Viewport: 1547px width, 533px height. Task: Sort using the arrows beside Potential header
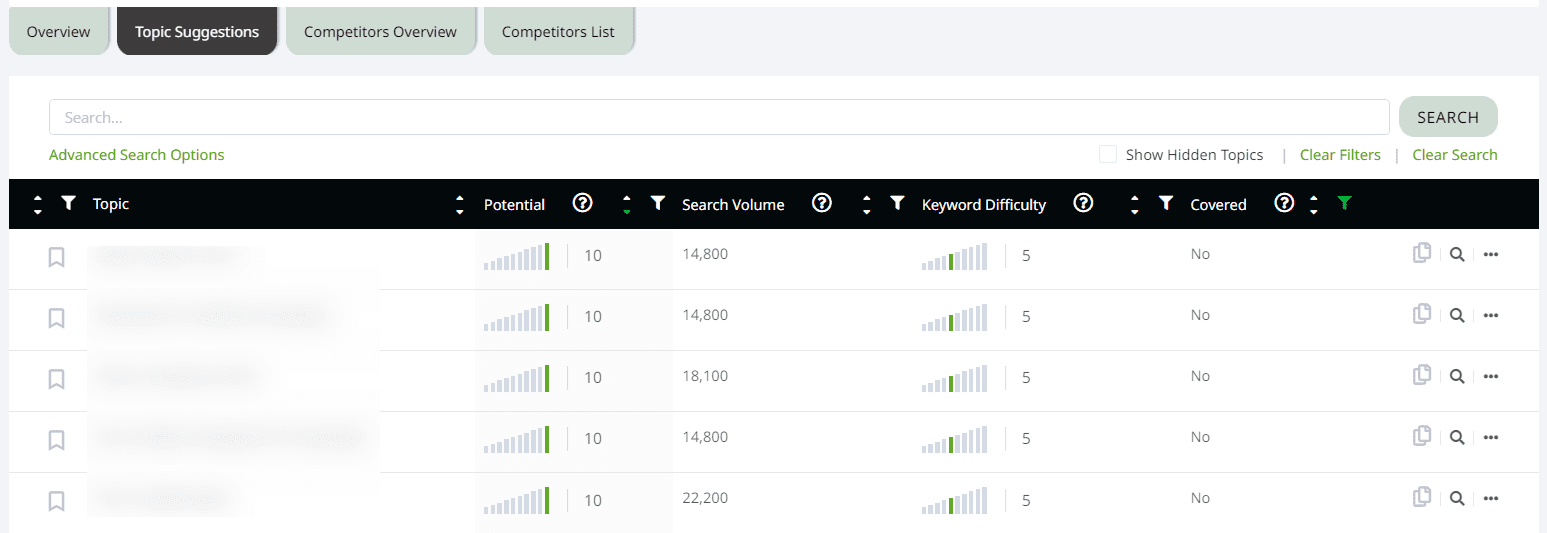point(460,204)
